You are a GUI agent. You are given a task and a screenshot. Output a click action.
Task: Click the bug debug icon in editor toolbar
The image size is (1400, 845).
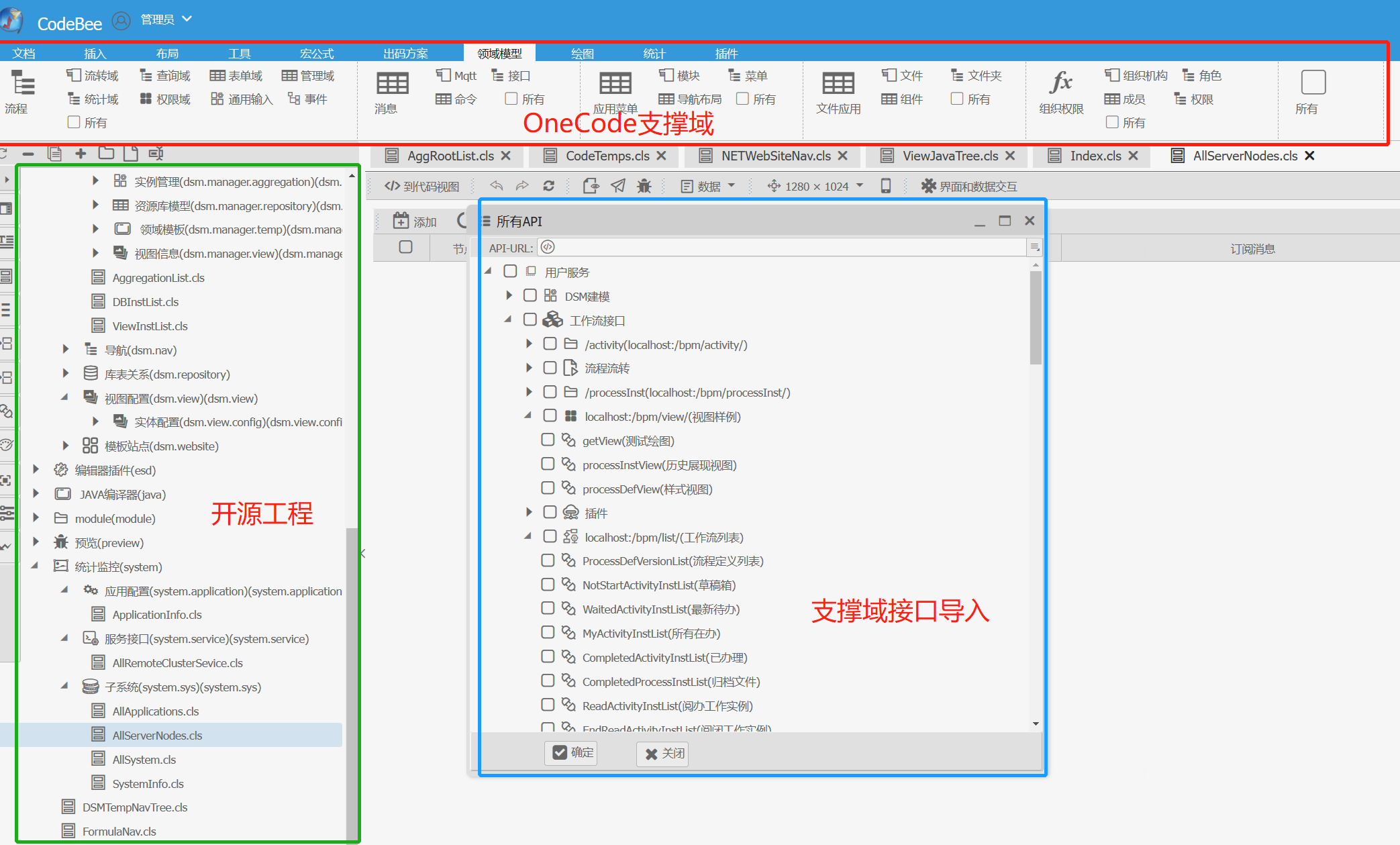[x=644, y=186]
